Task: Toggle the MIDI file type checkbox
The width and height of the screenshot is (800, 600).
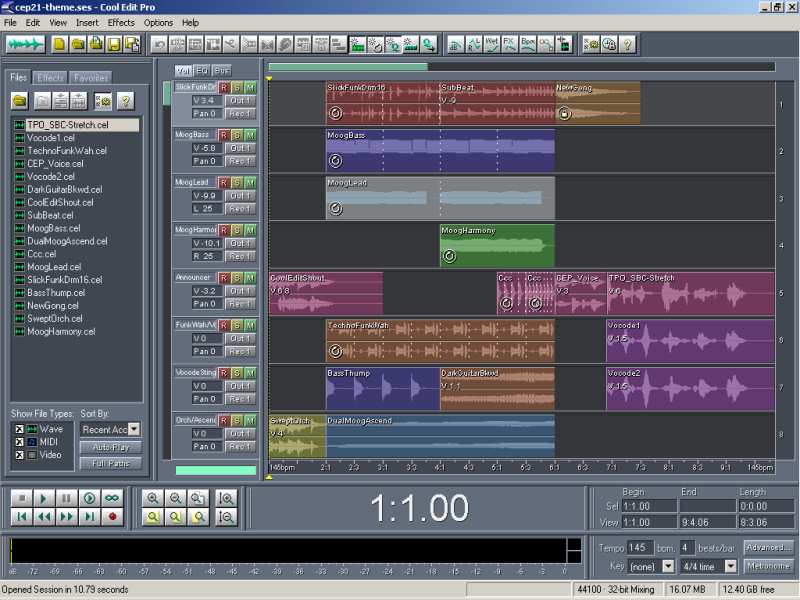Action: (x=20, y=442)
